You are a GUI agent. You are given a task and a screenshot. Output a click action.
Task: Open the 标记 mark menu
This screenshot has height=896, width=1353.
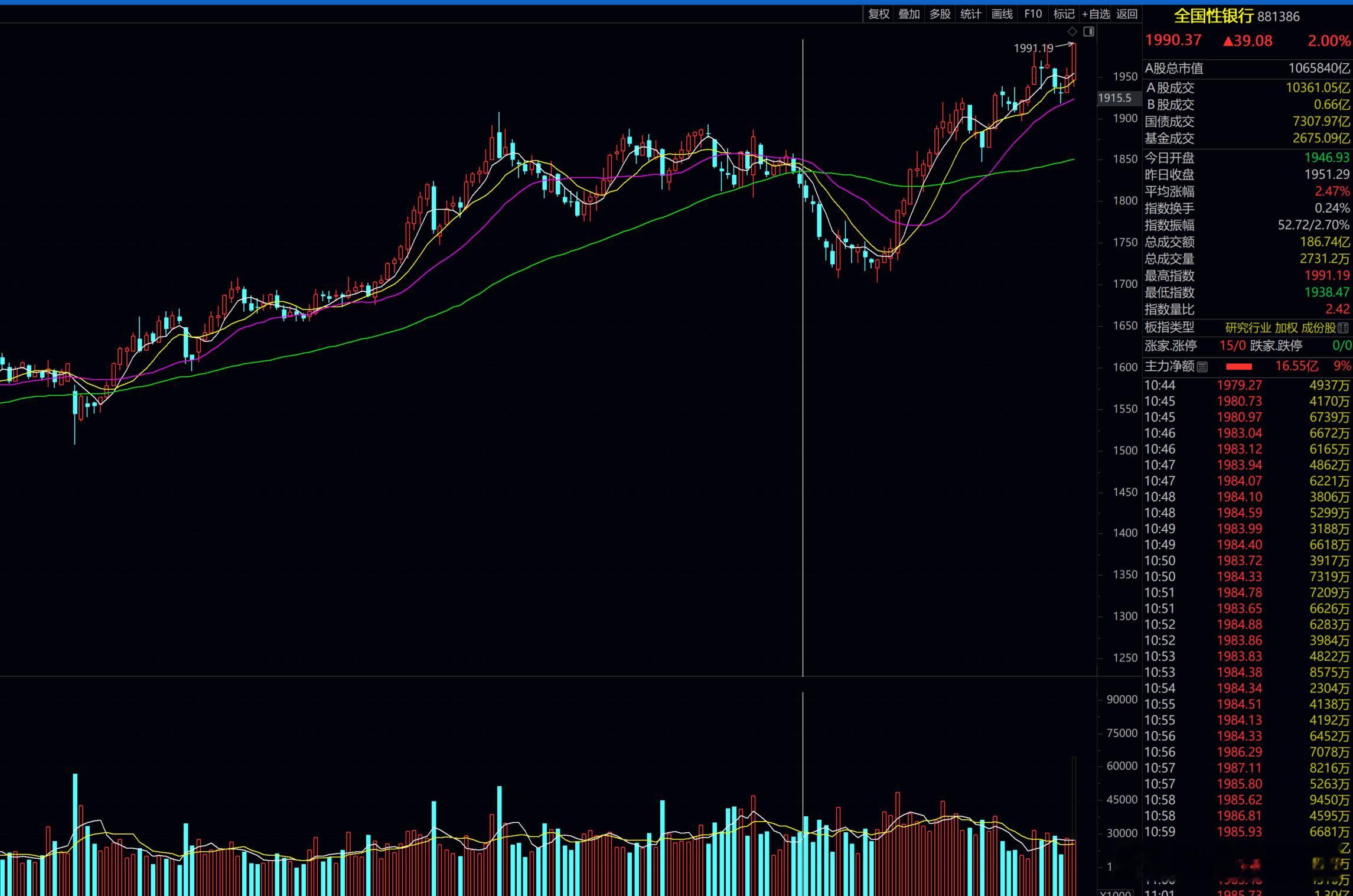pyautogui.click(x=1064, y=14)
